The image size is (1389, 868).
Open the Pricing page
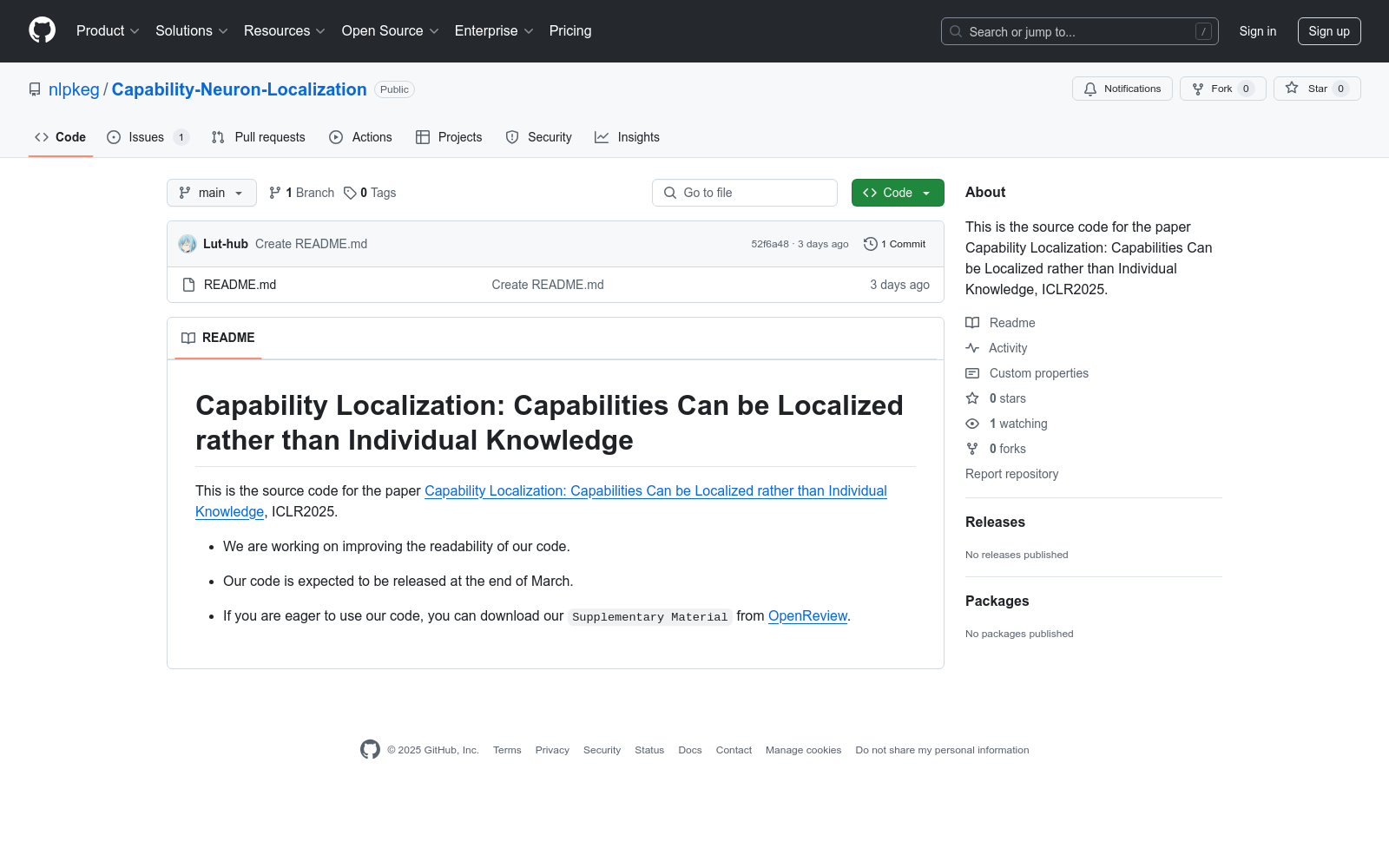click(x=570, y=31)
